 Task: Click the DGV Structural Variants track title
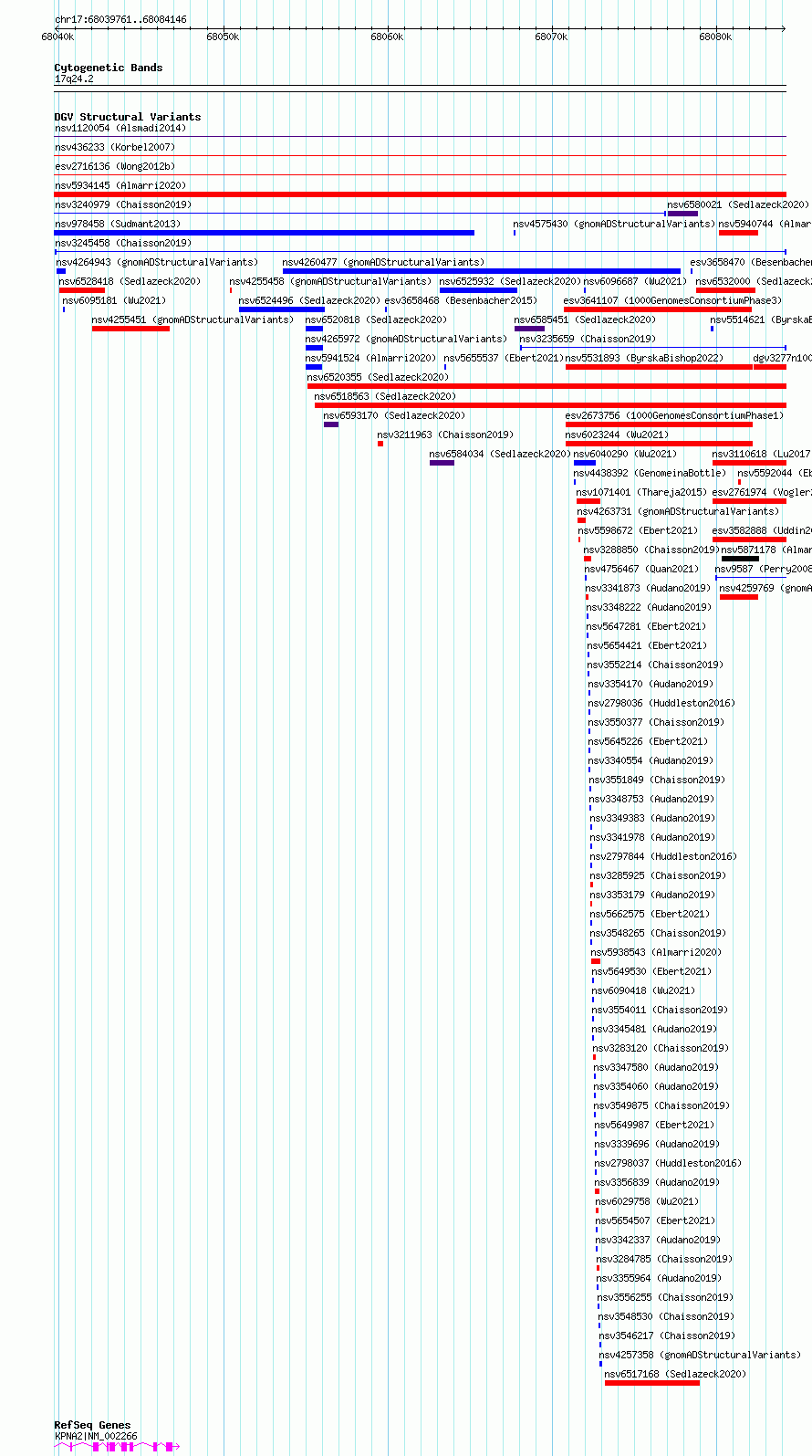click(x=128, y=117)
